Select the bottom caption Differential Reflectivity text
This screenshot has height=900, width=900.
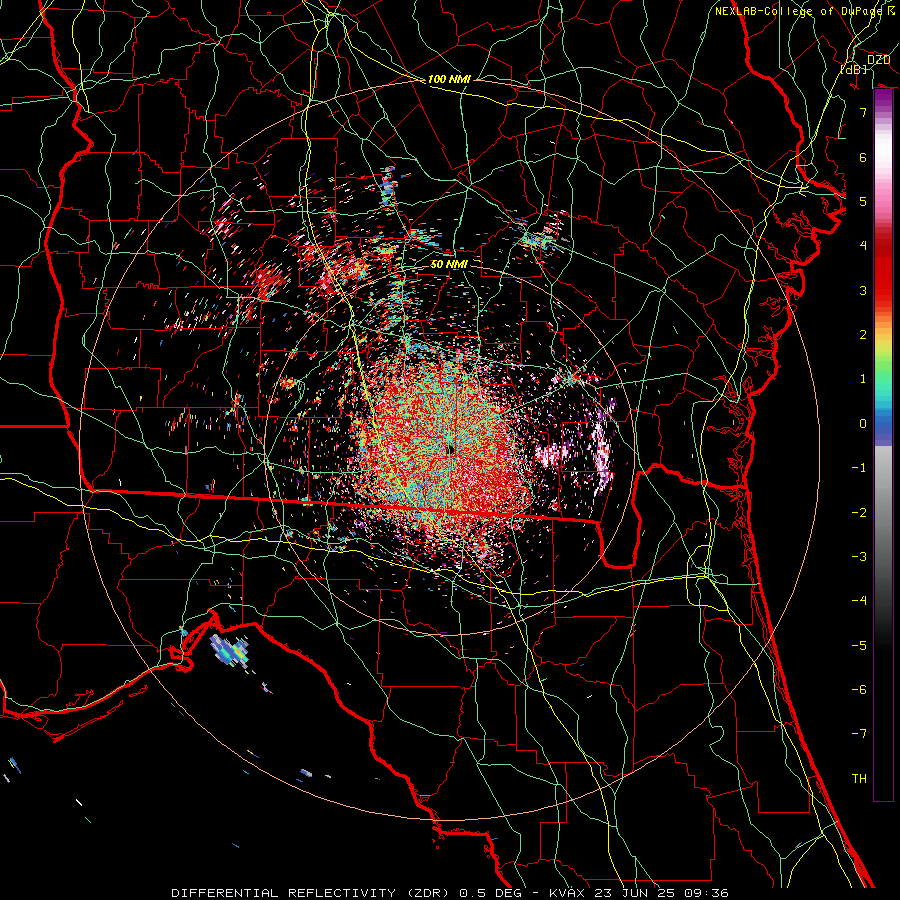coord(450,893)
